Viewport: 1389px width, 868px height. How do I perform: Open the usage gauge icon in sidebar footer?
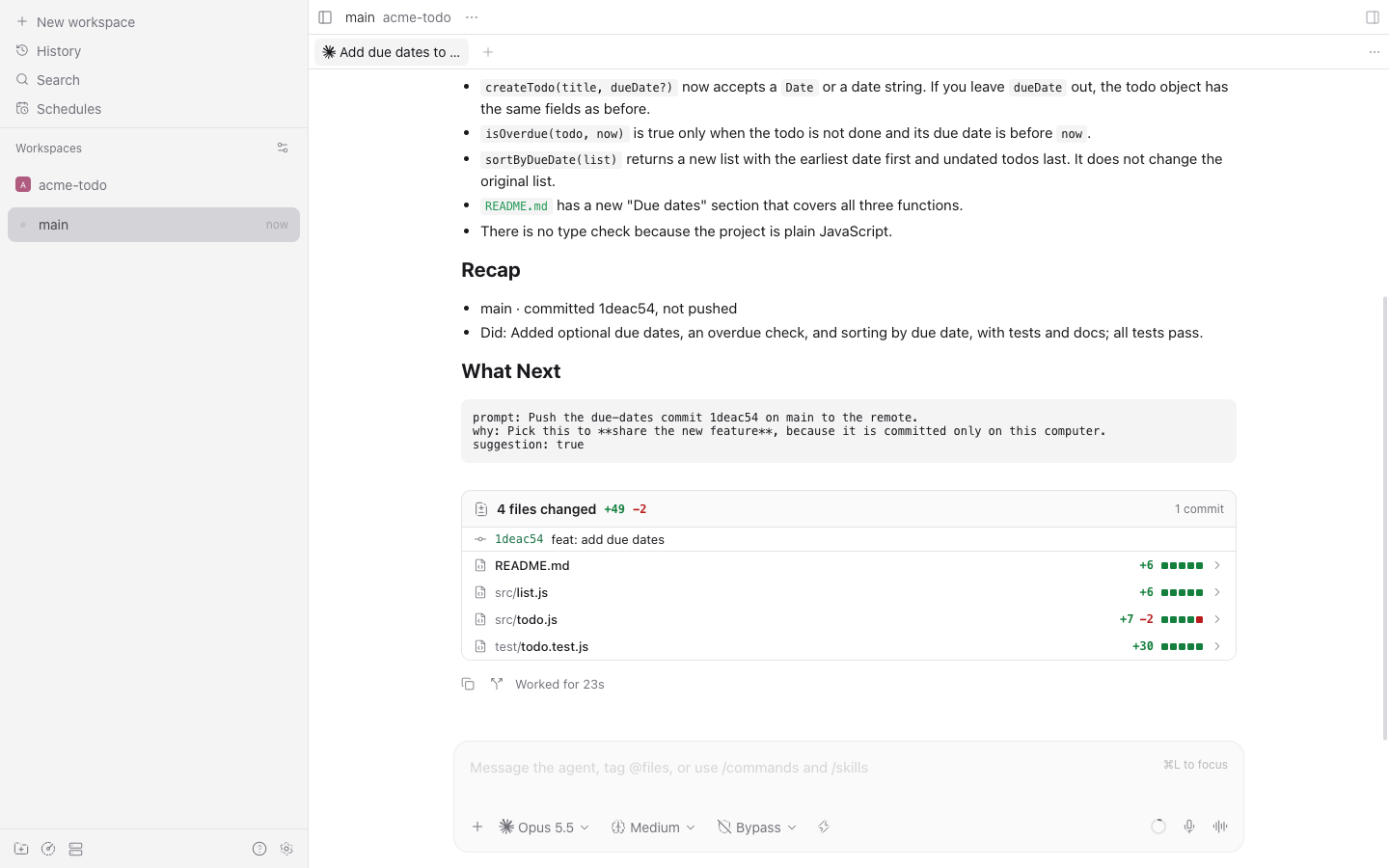tap(48, 849)
